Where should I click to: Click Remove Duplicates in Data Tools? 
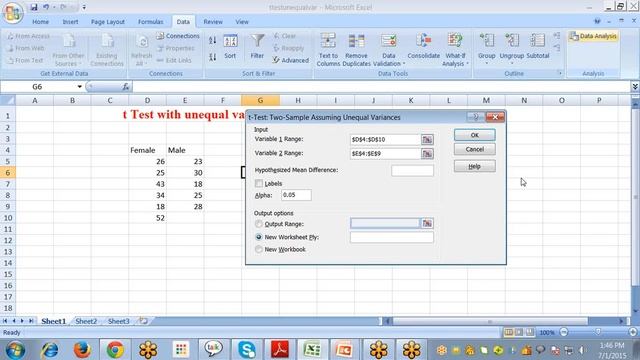[x=356, y=50]
